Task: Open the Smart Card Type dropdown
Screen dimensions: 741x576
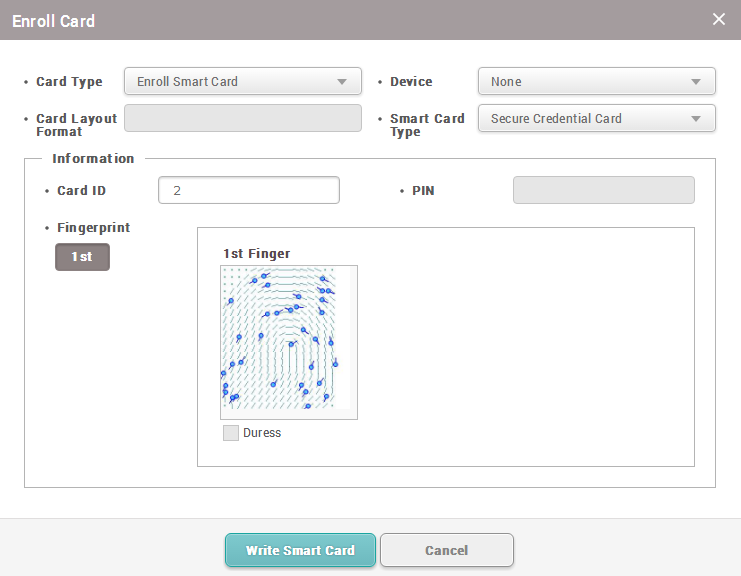Action: coord(596,118)
